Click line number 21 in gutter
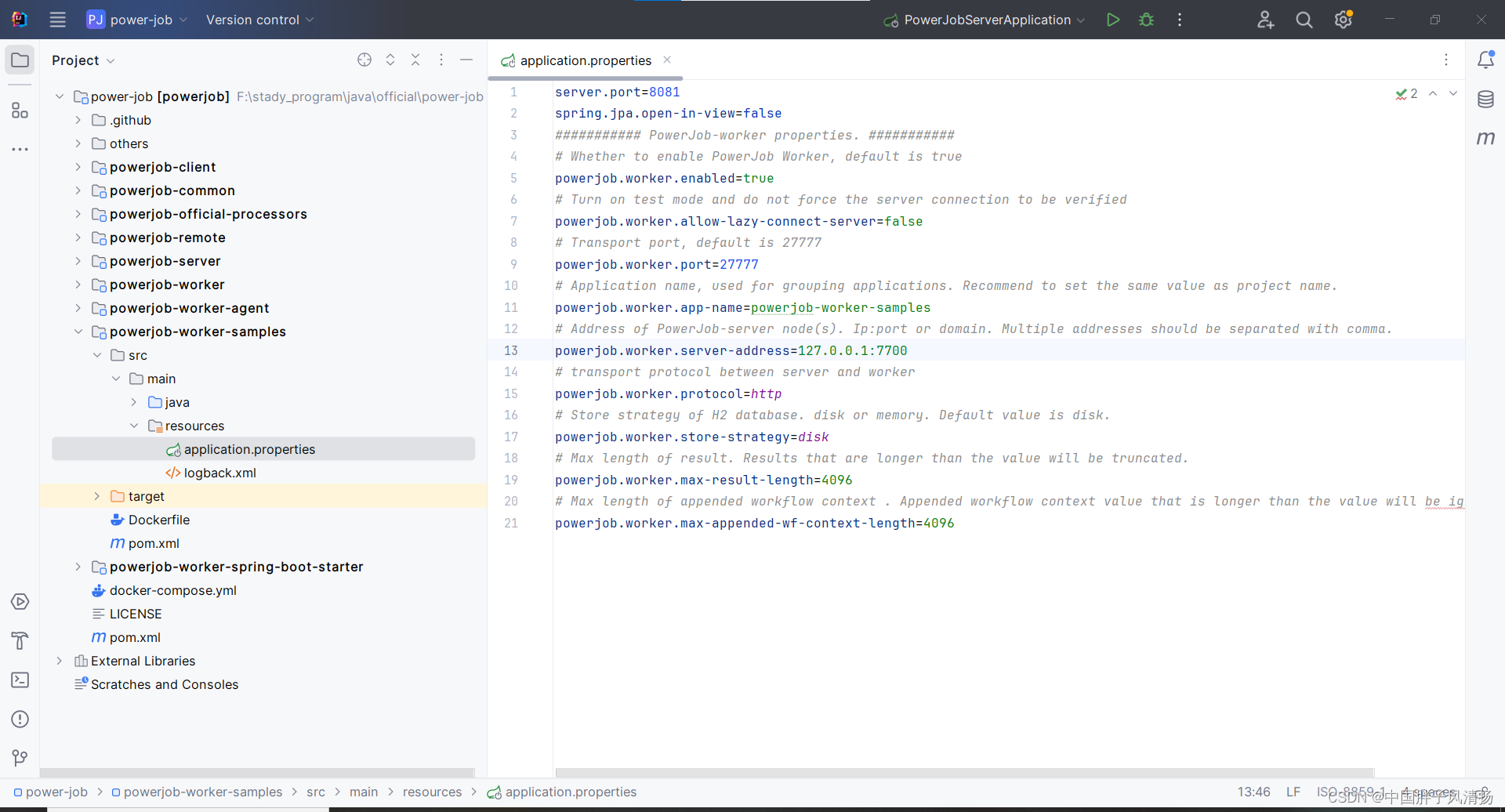 [511, 523]
